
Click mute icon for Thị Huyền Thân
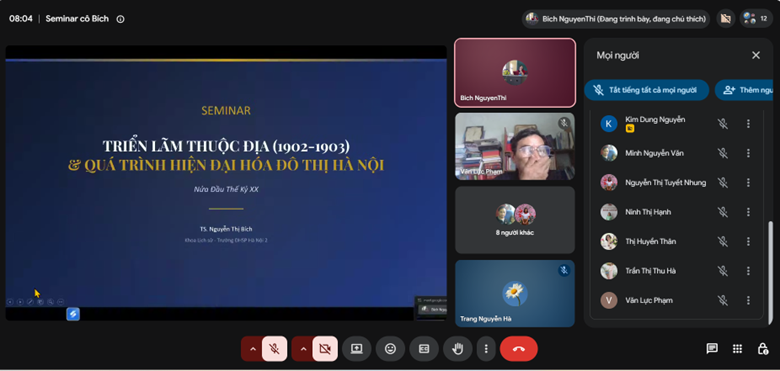pyautogui.click(x=722, y=241)
